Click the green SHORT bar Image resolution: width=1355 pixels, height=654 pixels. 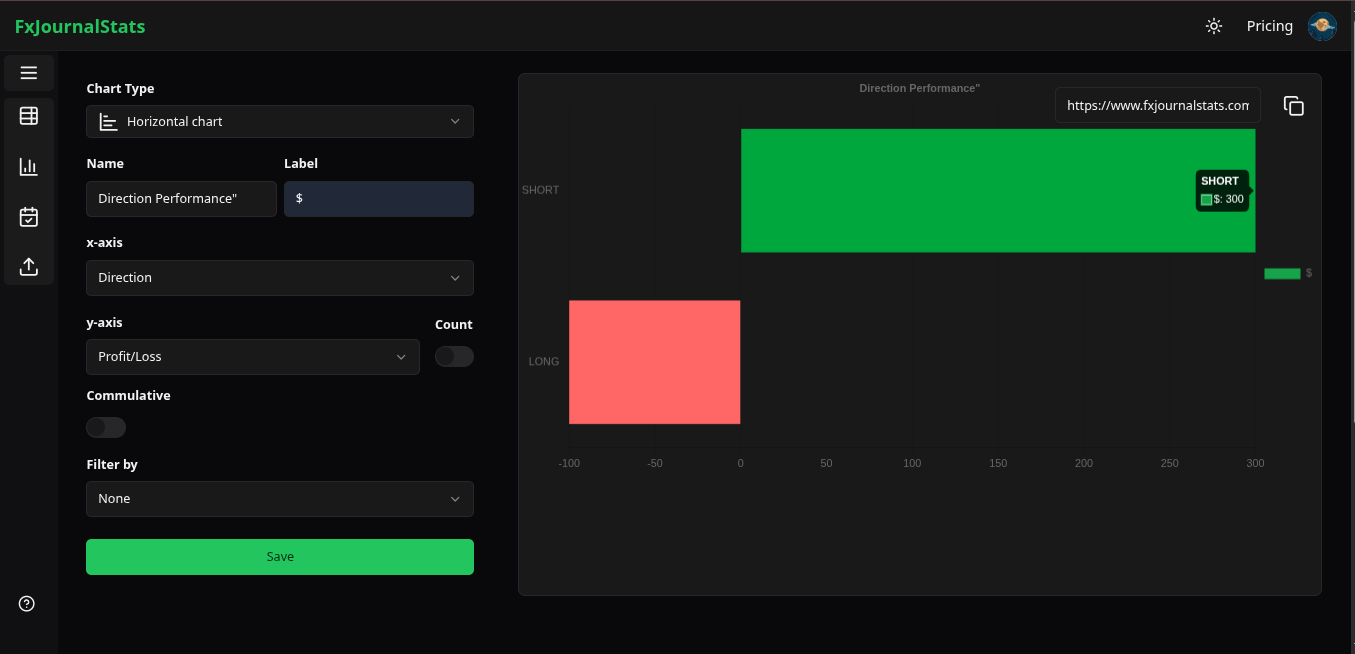tap(998, 190)
